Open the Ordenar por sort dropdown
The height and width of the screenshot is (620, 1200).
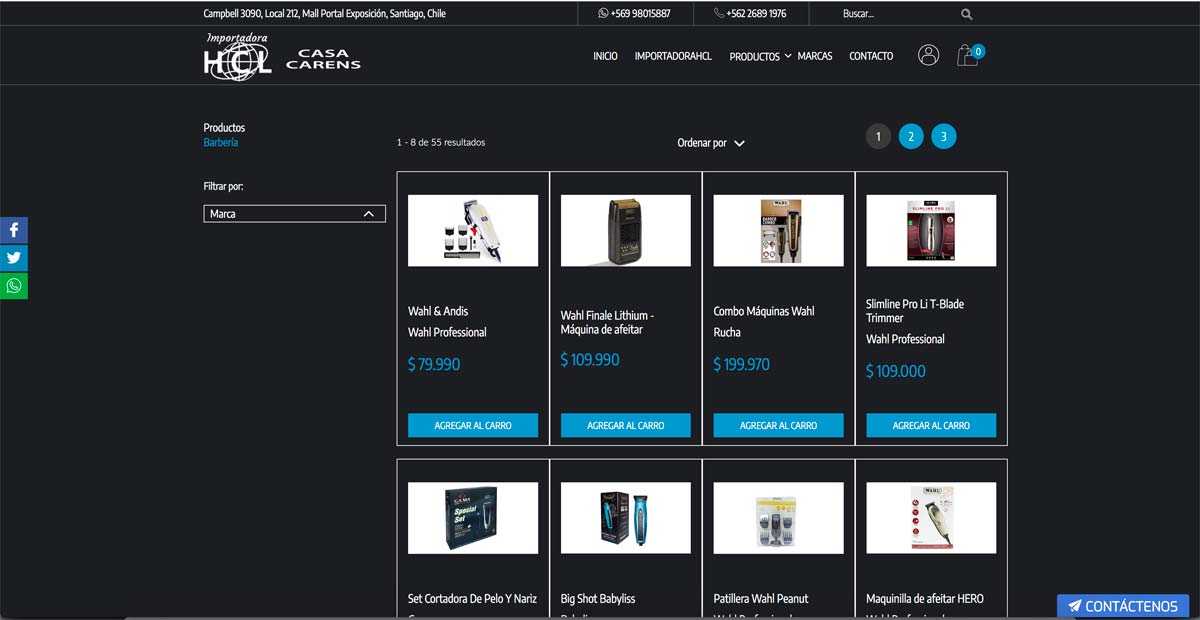coord(711,143)
